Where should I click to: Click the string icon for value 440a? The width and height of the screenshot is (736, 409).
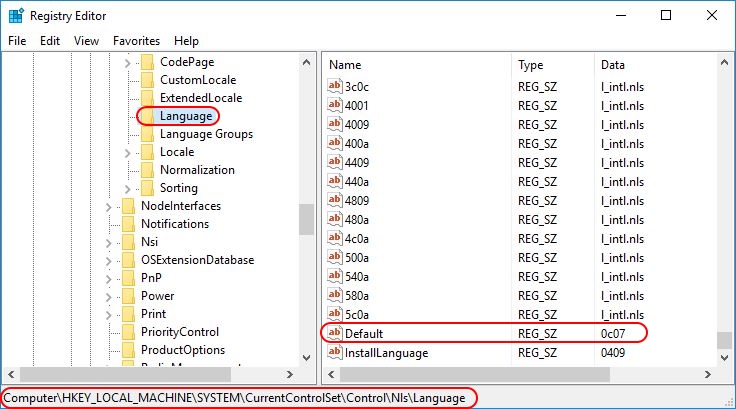point(335,181)
